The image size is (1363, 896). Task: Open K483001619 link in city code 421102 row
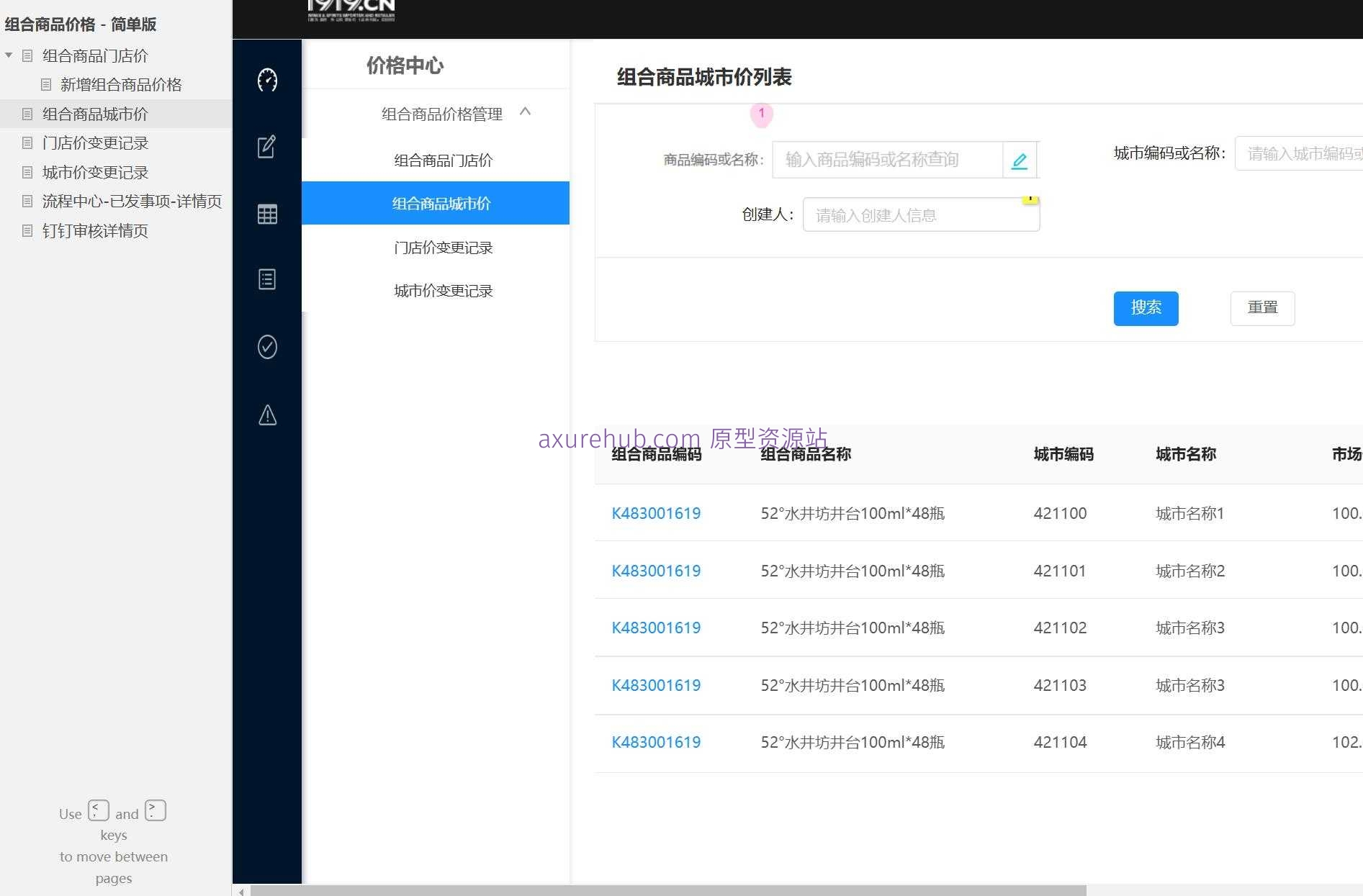pyautogui.click(x=656, y=628)
